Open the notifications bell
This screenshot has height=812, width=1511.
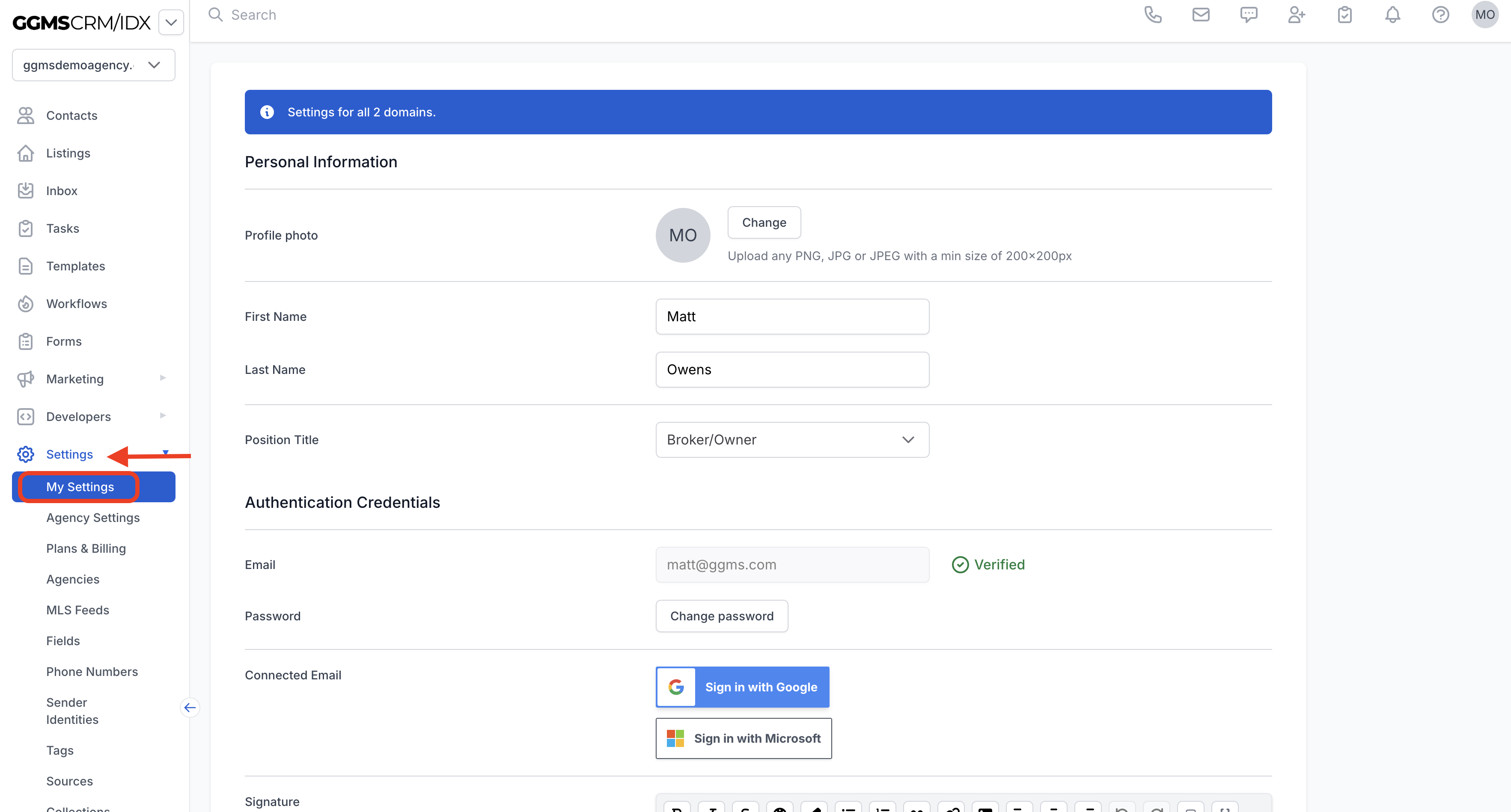point(1392,15)
